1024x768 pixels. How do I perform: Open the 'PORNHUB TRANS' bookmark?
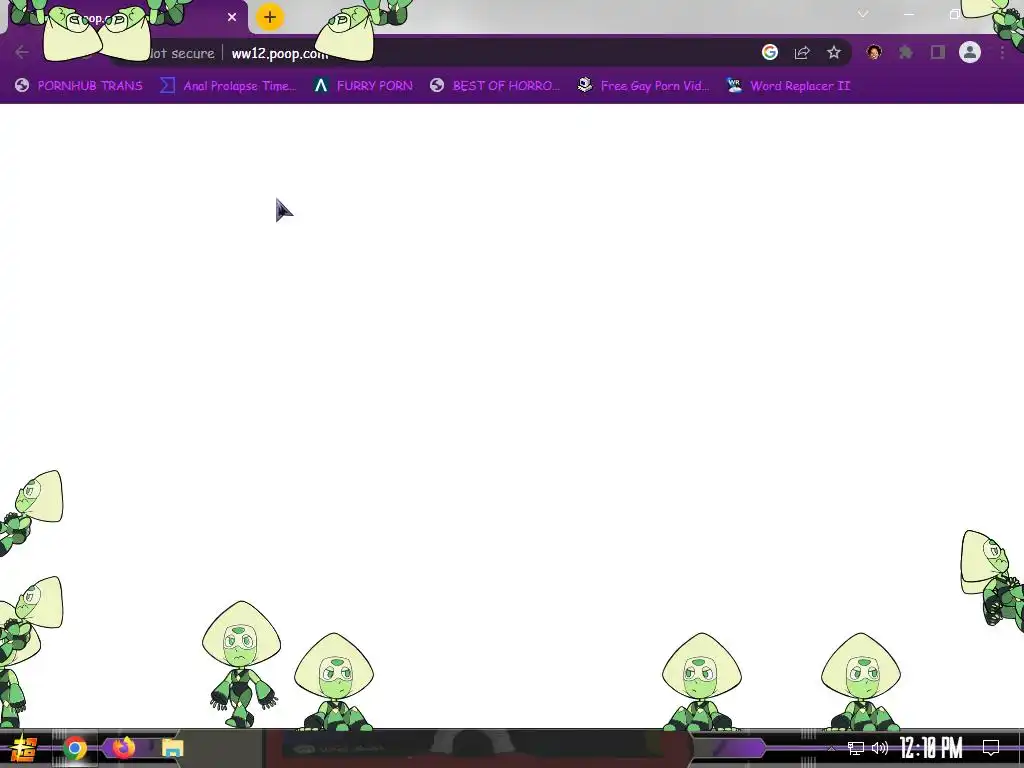pyautogui.click(x=78, y=86)
